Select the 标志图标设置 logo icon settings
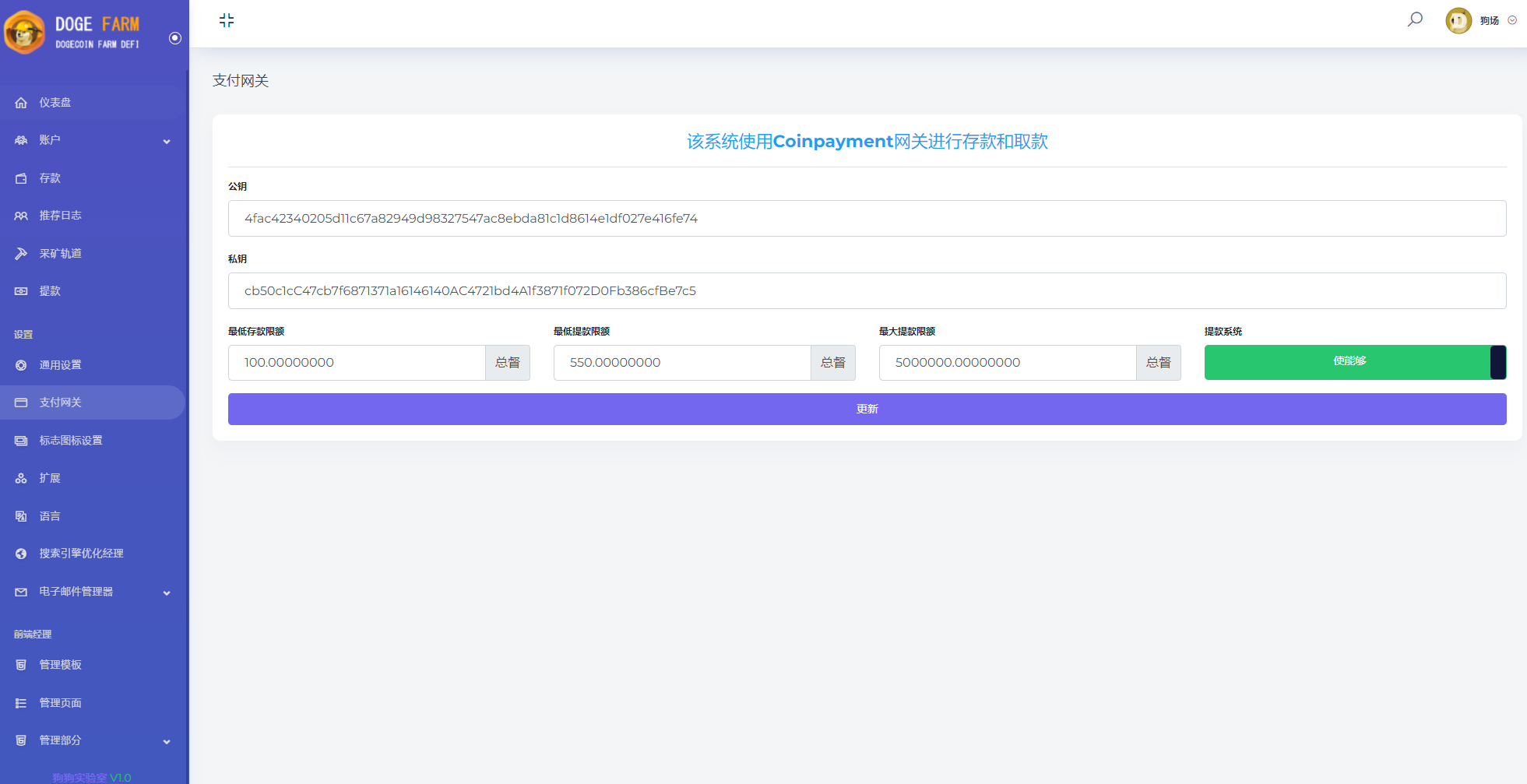Viewport: 1527px width, 784px height. (x=21, y=440)
